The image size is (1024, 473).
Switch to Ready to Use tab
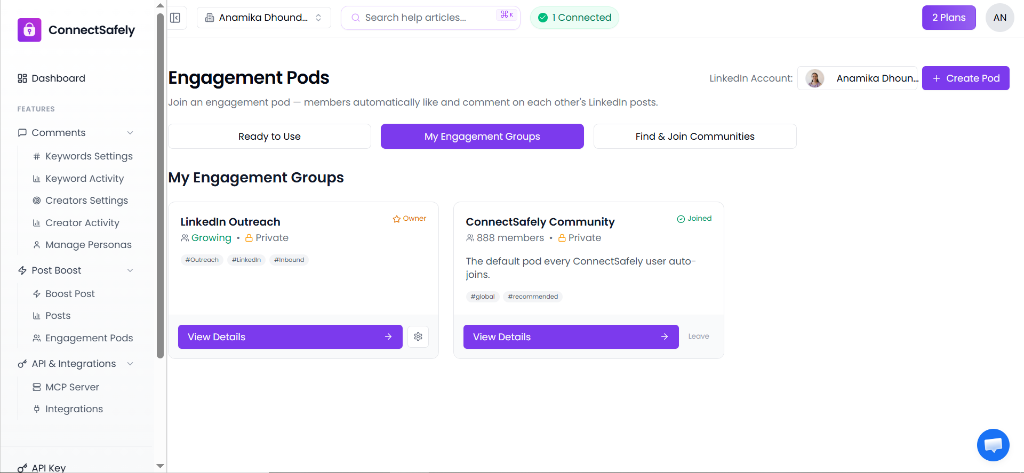click(x=269, y=137)
